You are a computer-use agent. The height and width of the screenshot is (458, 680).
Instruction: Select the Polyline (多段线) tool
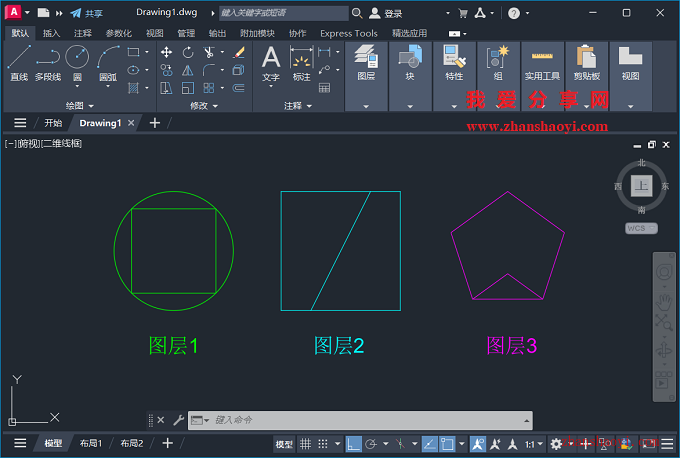48,63
